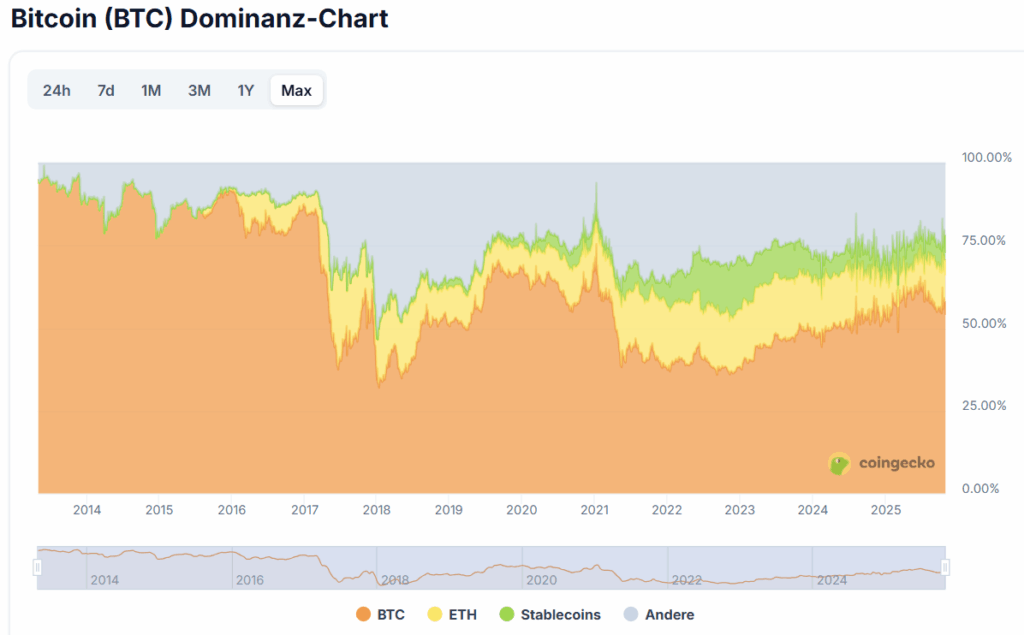Click 2020 in the navigator timeline

point(540,580)
